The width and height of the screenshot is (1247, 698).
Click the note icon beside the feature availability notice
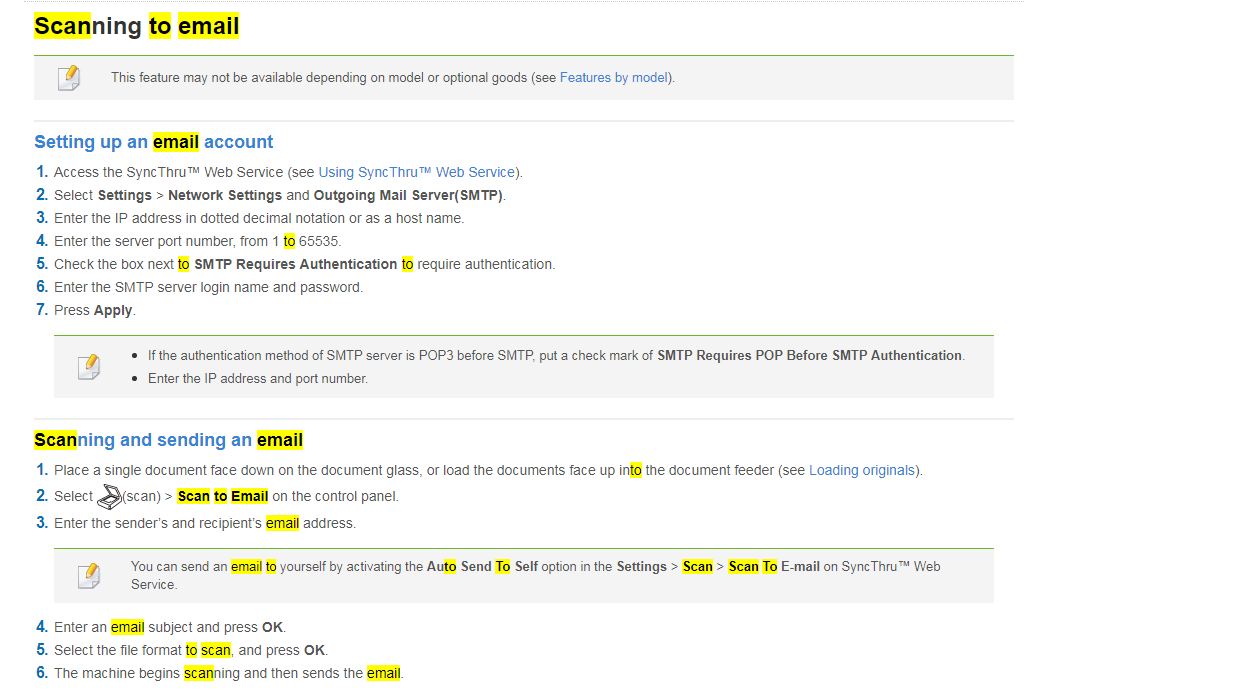[x=69, y=78]
